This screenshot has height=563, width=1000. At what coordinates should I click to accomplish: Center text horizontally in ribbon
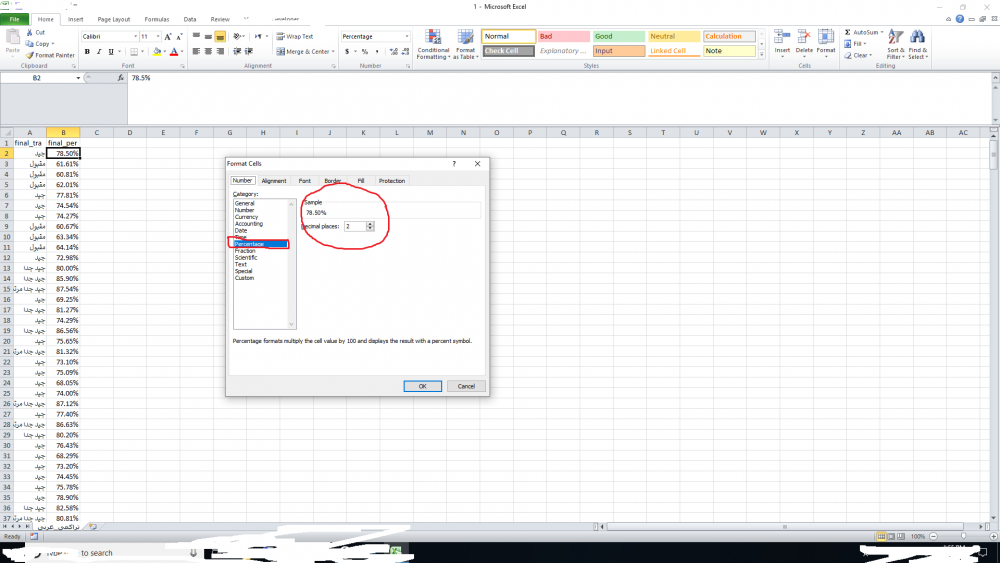pos(208,52)
